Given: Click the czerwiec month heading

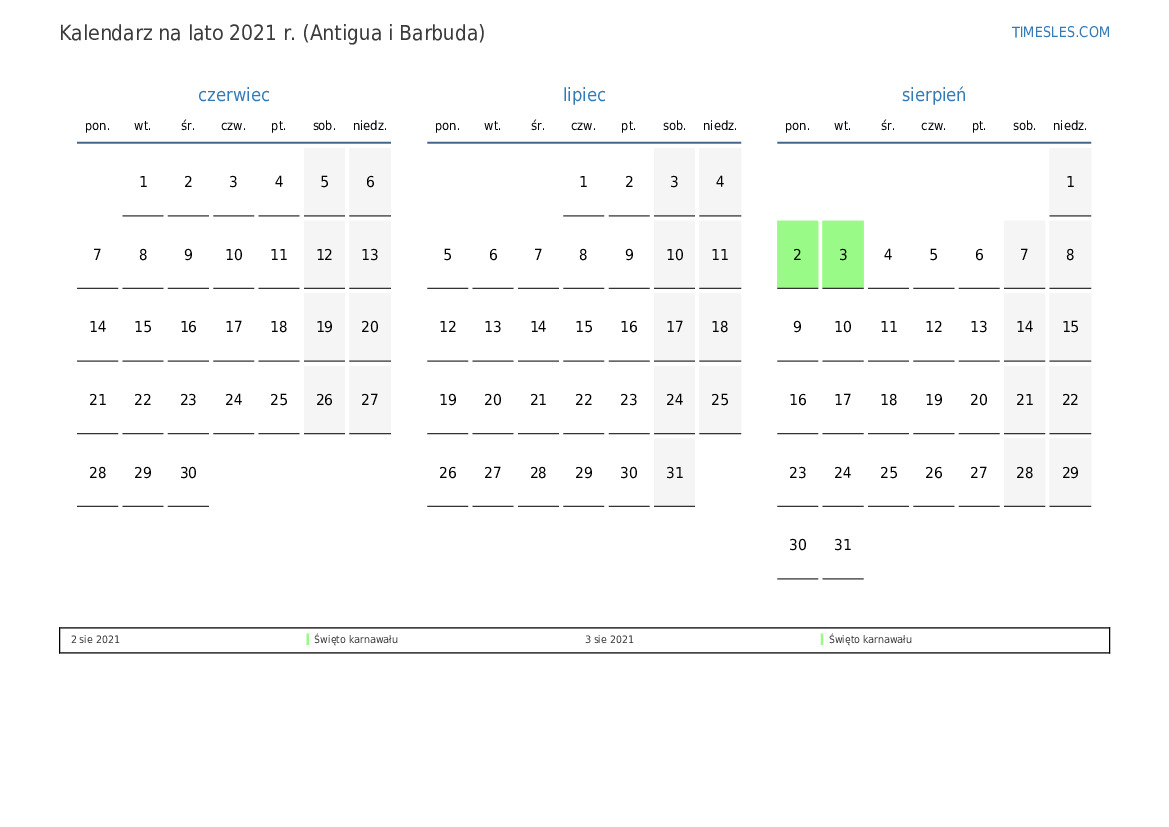Looking at the screenshot, I should 233,95.
